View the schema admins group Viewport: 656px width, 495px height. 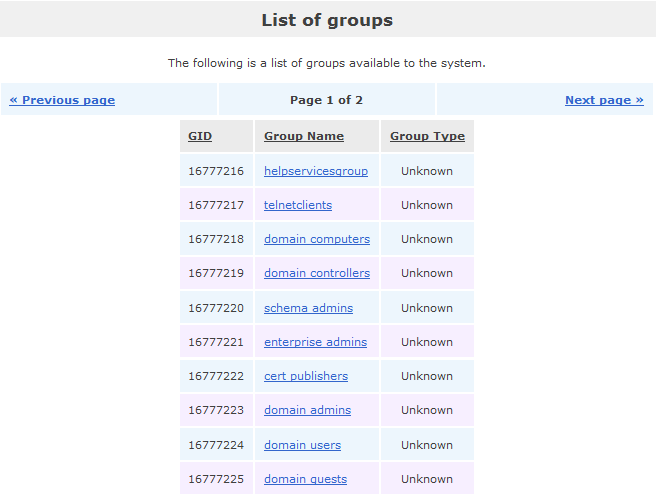pyautogui.click(x=308, y=308)
